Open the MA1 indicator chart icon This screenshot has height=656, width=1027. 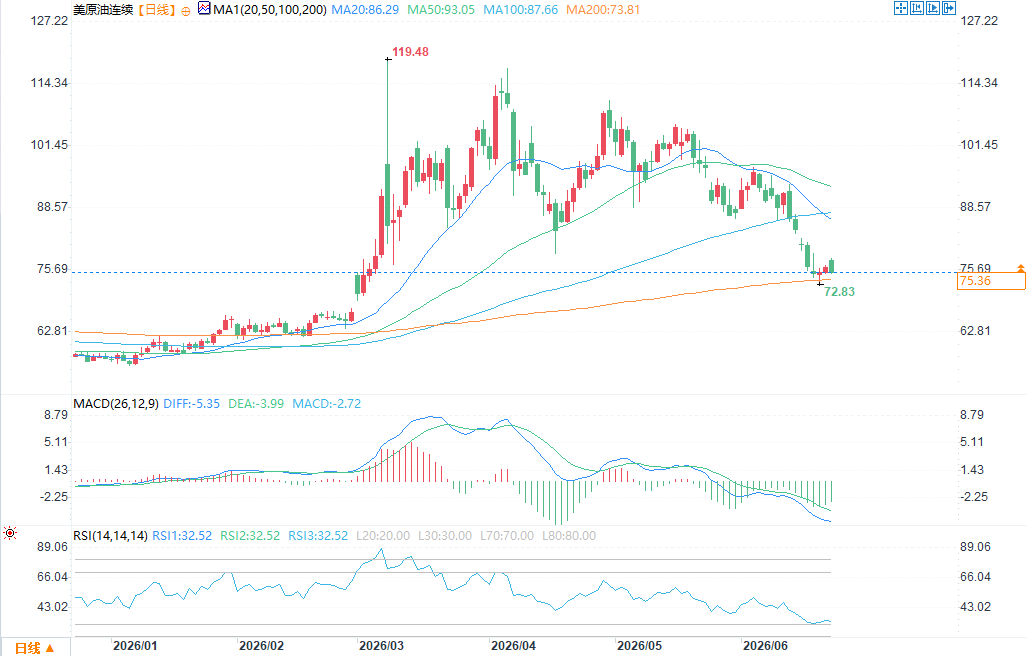click(x=204, y=9)
